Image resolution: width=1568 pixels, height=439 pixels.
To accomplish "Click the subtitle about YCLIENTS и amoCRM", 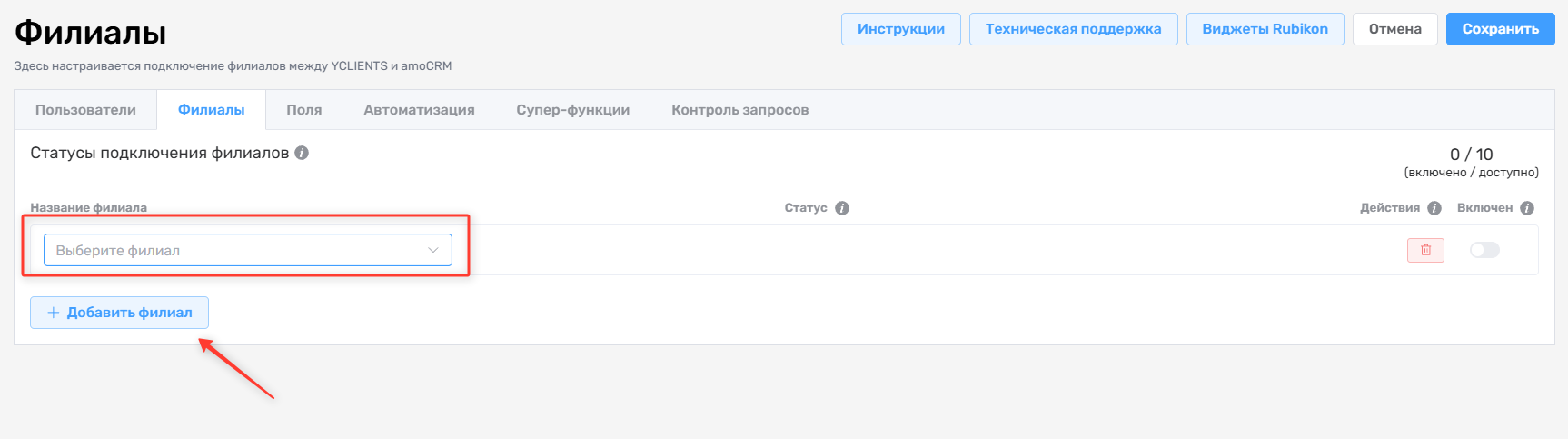I will (233, 66).
